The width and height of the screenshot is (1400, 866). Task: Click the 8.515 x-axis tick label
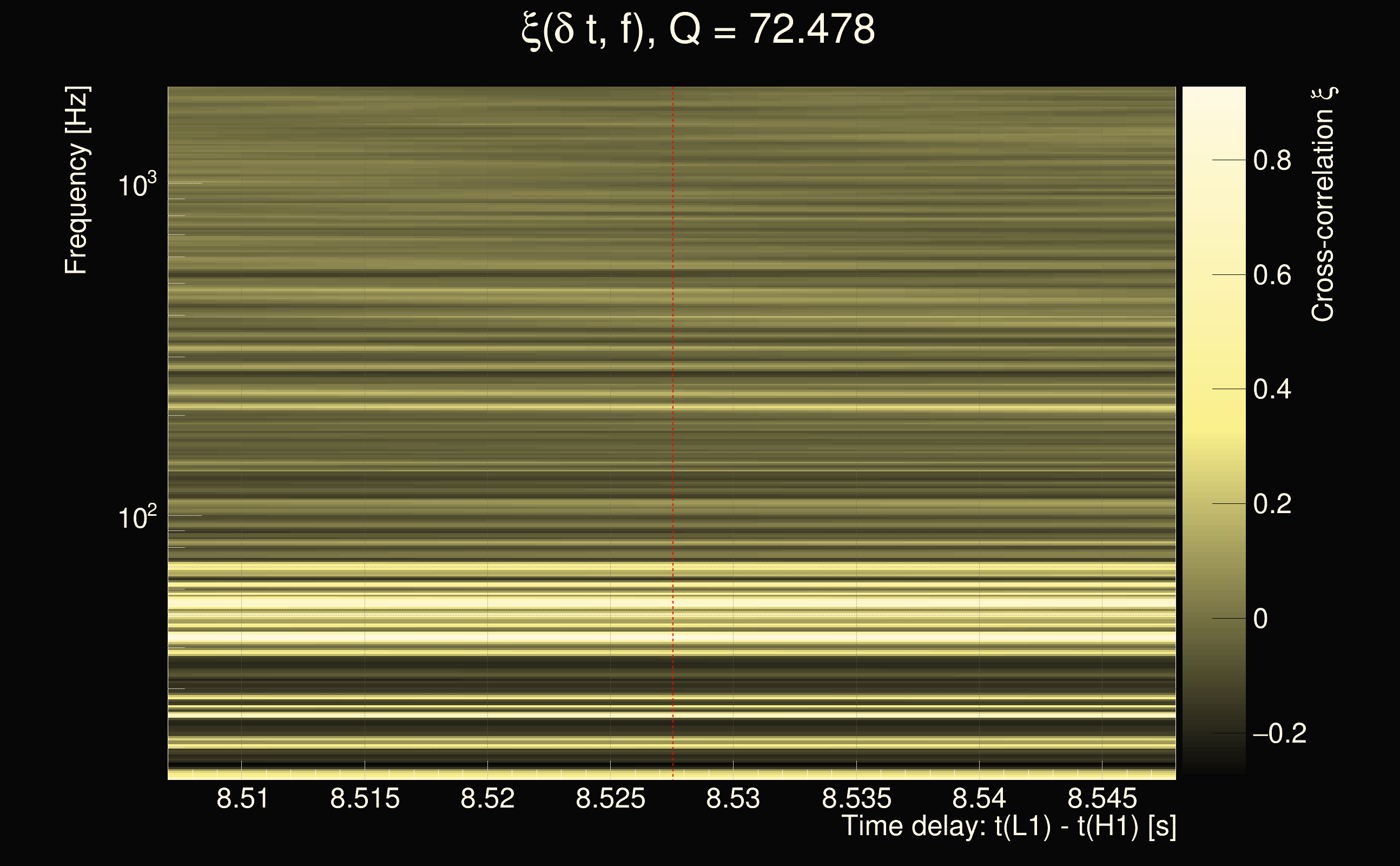(x=365, y=798)
